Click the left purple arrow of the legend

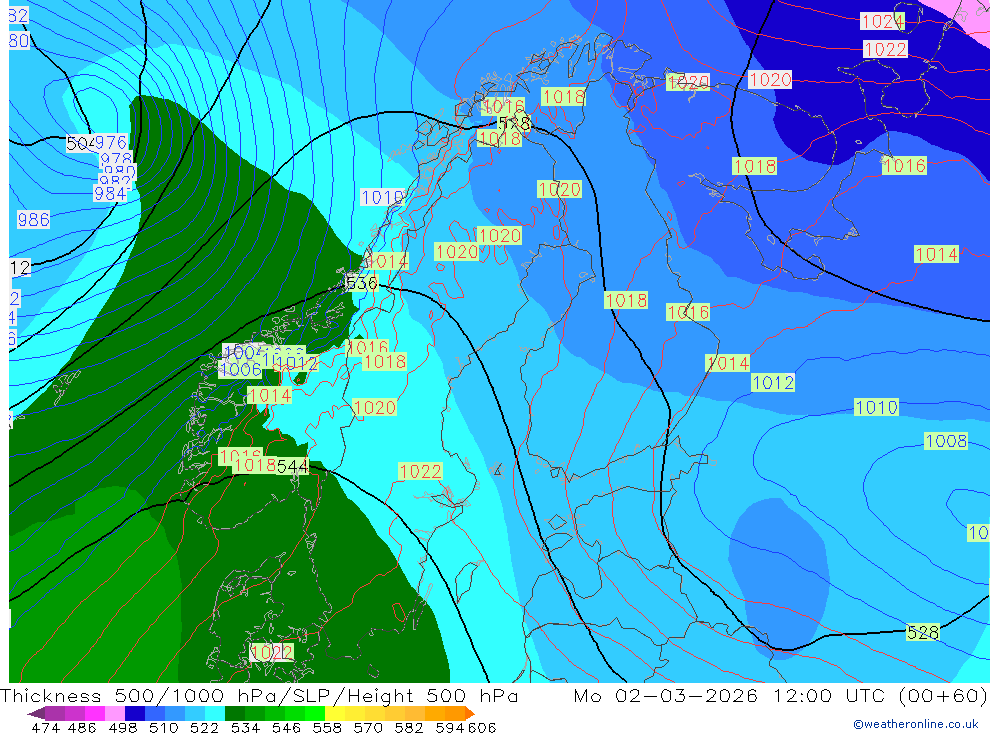pyautogui.click(x=36, y=713)
